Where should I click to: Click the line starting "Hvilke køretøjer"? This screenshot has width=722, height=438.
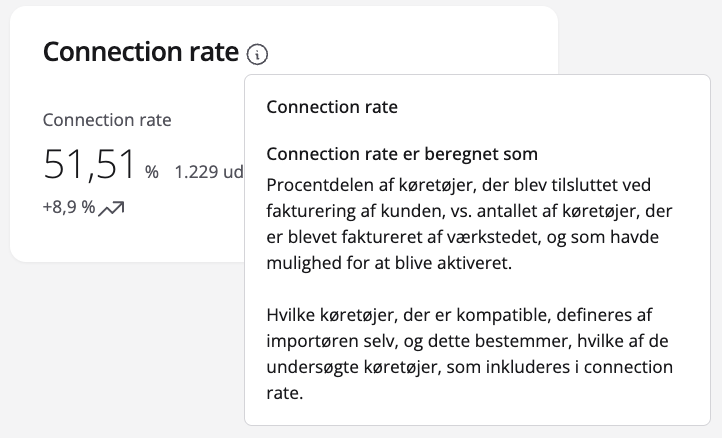[x=467, y=315]
